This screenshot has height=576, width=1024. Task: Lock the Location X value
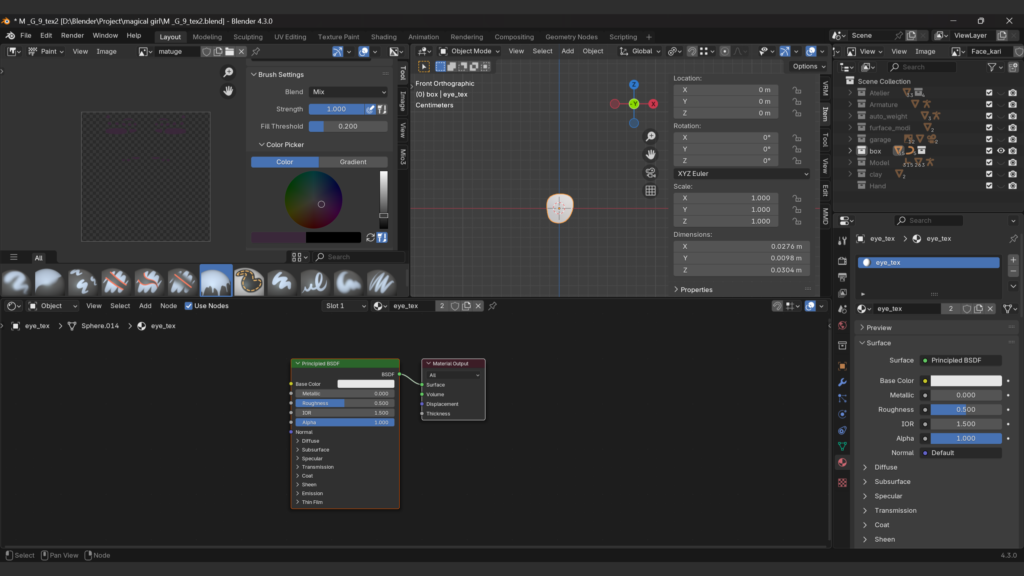coord(797,89)
